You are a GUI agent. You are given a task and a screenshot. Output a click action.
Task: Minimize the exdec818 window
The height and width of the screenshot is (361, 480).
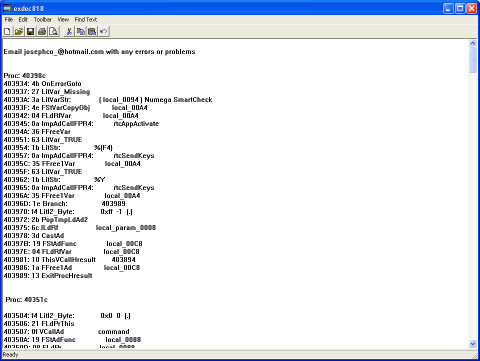(x=448, y=8)
